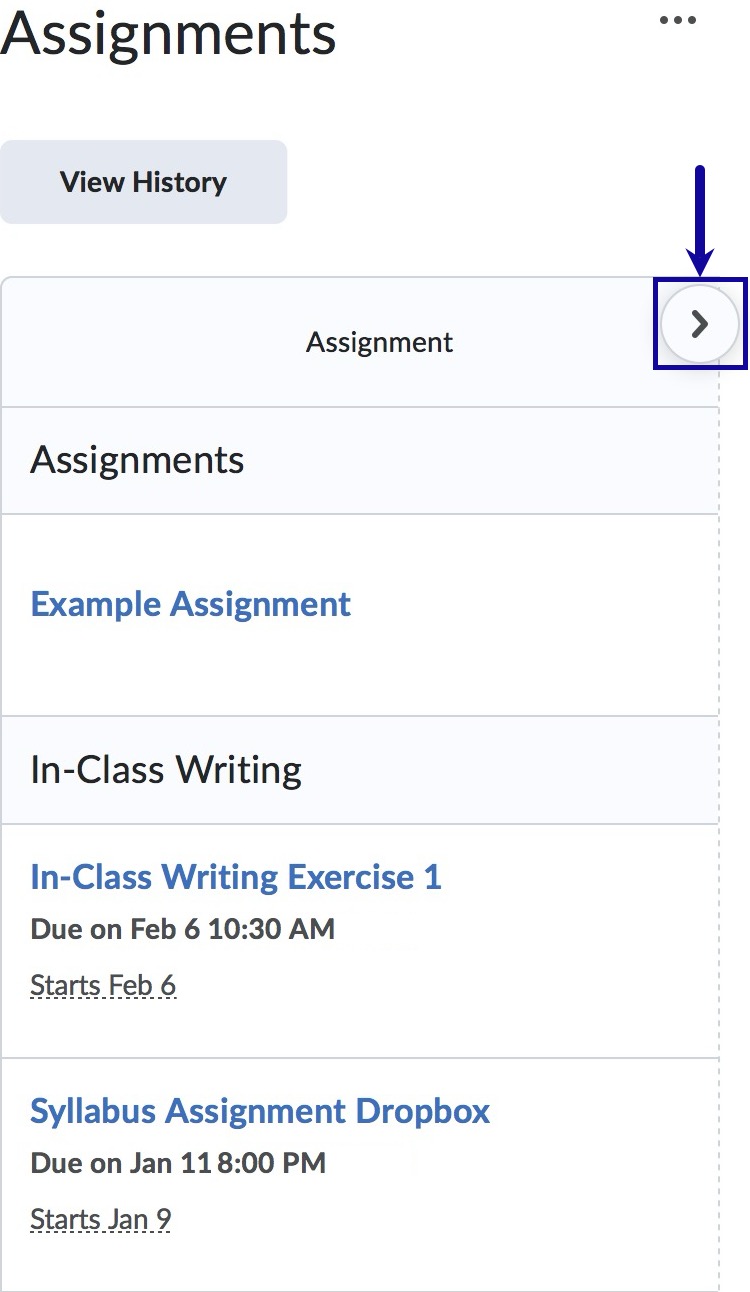The width and height of the screenshot is (750, 1292).
Task: Select the View History button
Action: [143, 181]
